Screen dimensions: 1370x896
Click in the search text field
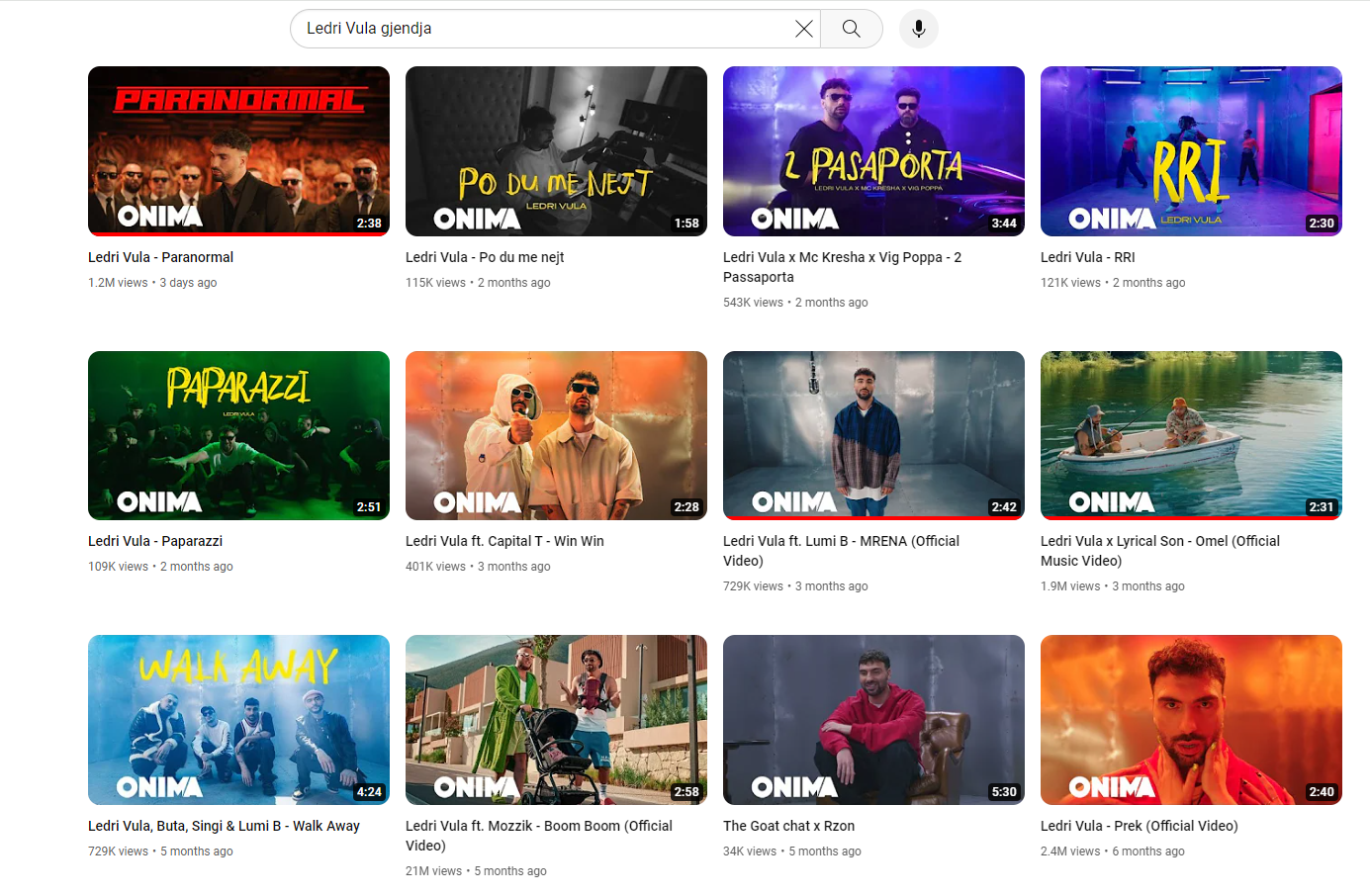point(544,29)
